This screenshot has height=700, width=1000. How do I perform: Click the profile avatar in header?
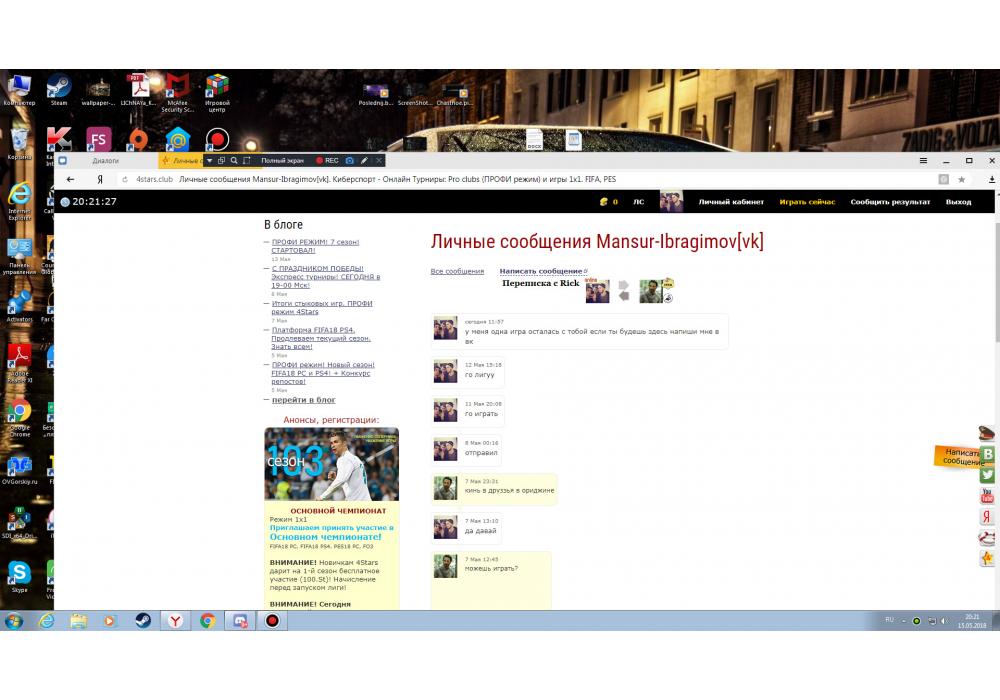[671, 201]
